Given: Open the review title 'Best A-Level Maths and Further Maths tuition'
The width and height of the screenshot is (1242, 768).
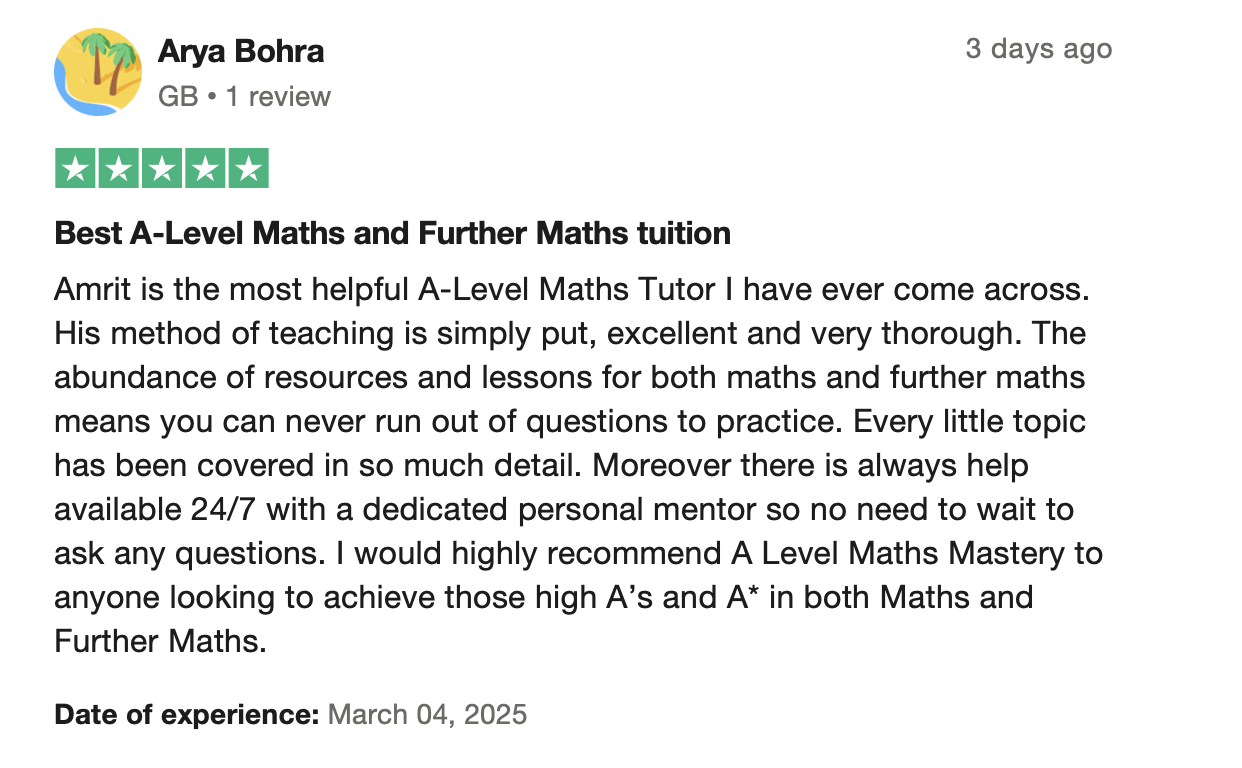Looking at the screenshot, I should point(392,234).
